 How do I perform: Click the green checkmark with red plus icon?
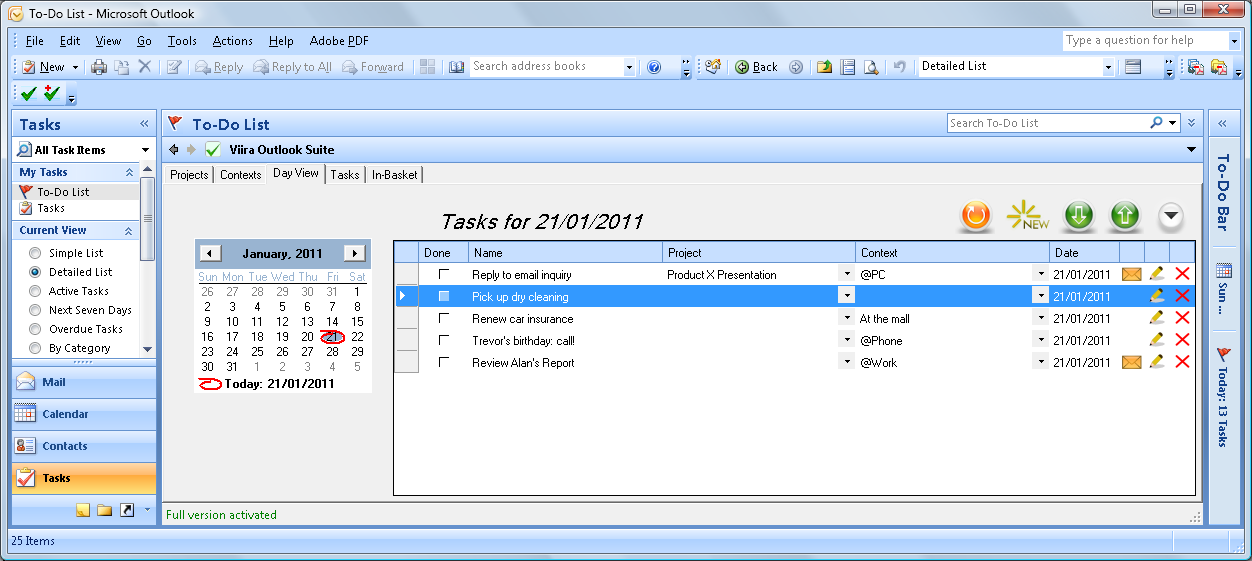click(52, 93)
